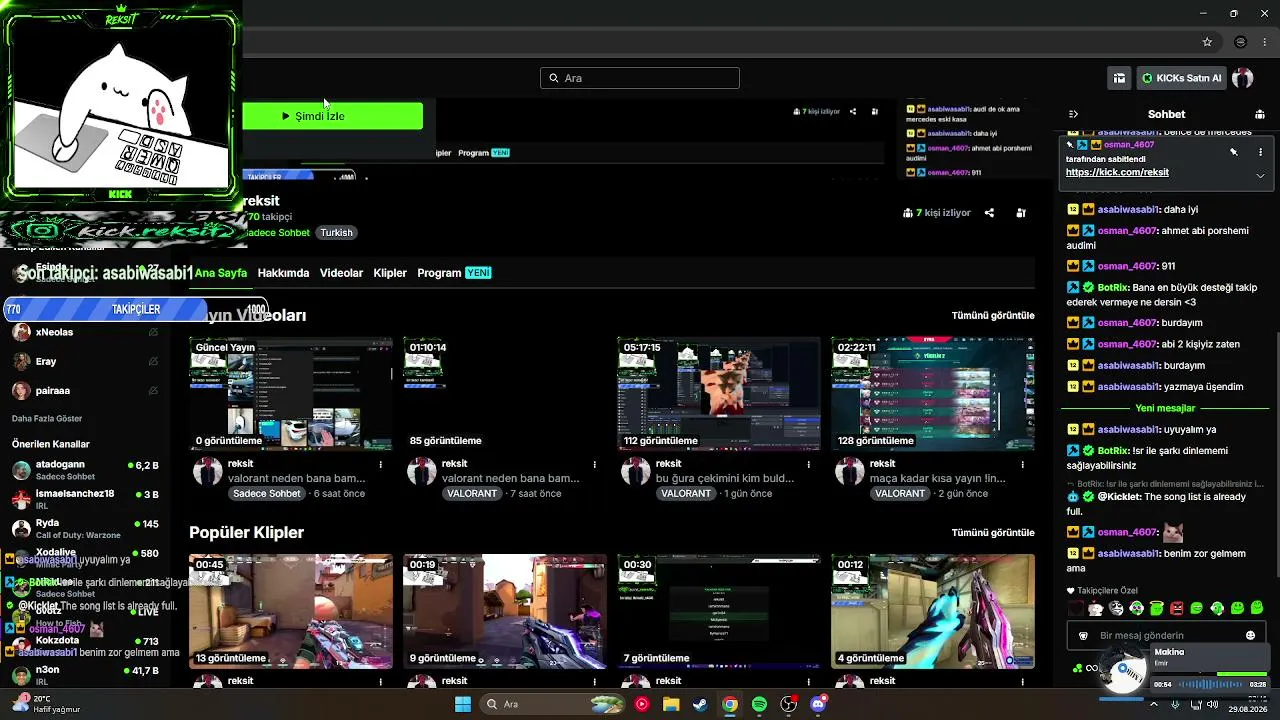Unpin the pinned chat message
This screenshot has width=1280, height=720.
click(x=1234, y=152)
